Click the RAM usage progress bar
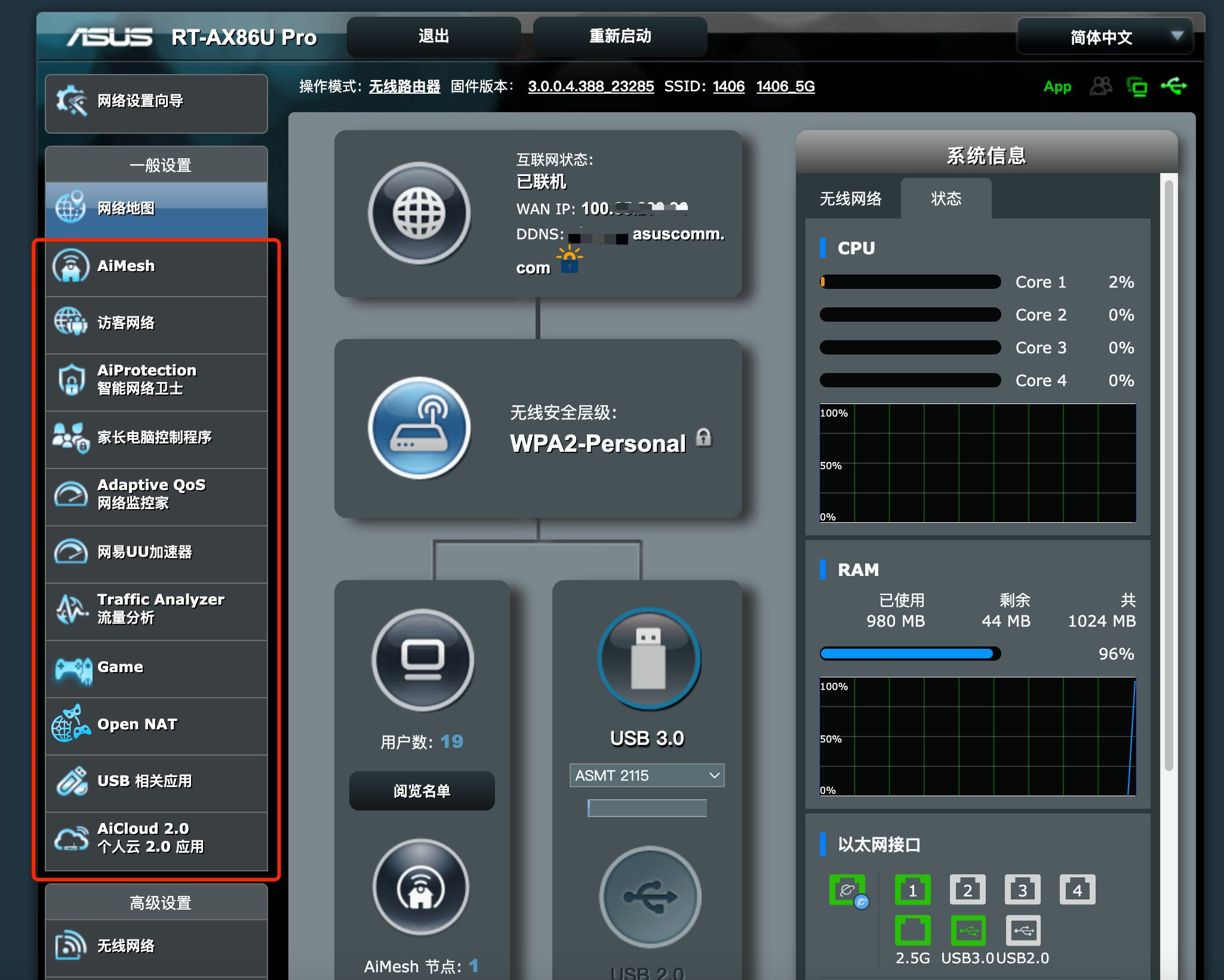The width and height of the screenshot is (1224, 980). [x=910, y=654]
